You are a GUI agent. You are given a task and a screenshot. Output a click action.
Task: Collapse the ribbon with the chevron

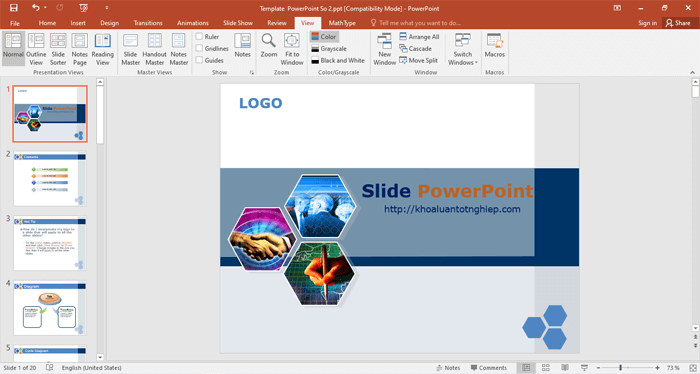pos(692,72)
